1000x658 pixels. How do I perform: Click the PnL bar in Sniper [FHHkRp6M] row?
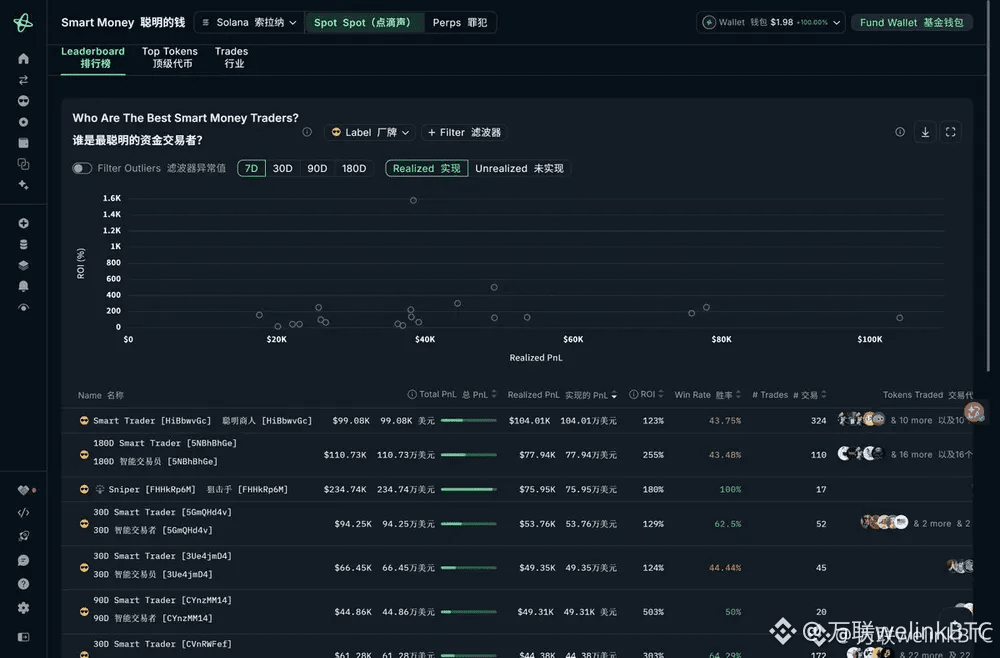pos(469,490)
